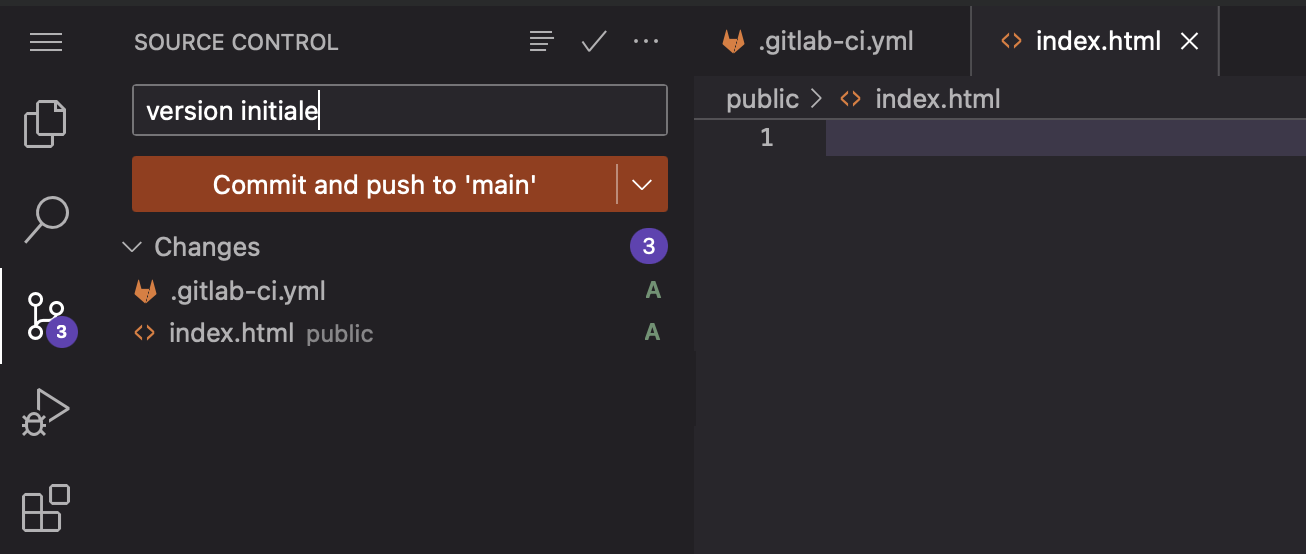The width and height of the screenshot is (1306, 554).
Task: Select the Source Control activity icon
Action: (48, 317)
